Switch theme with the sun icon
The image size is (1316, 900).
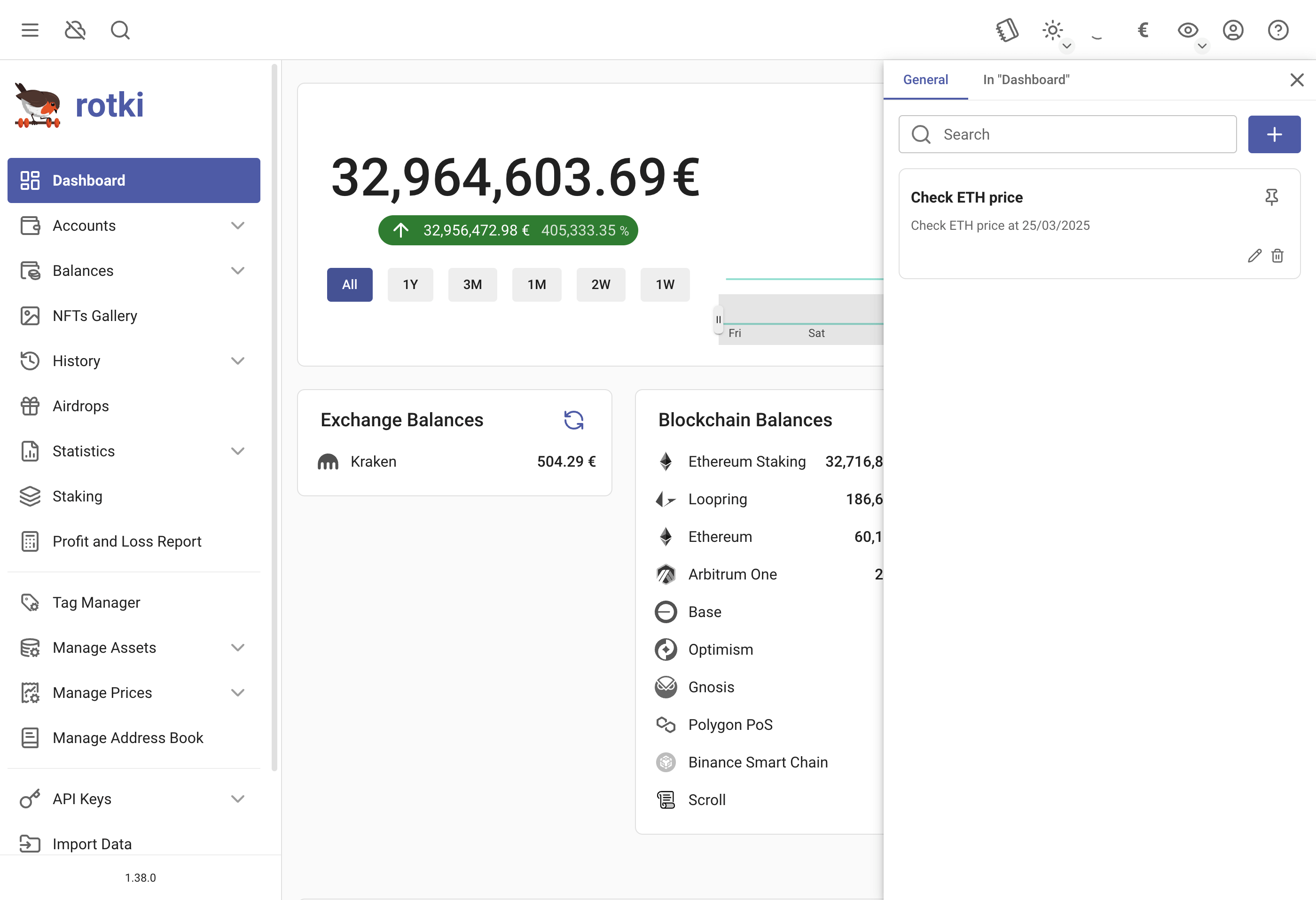(x=1052, y=30)
